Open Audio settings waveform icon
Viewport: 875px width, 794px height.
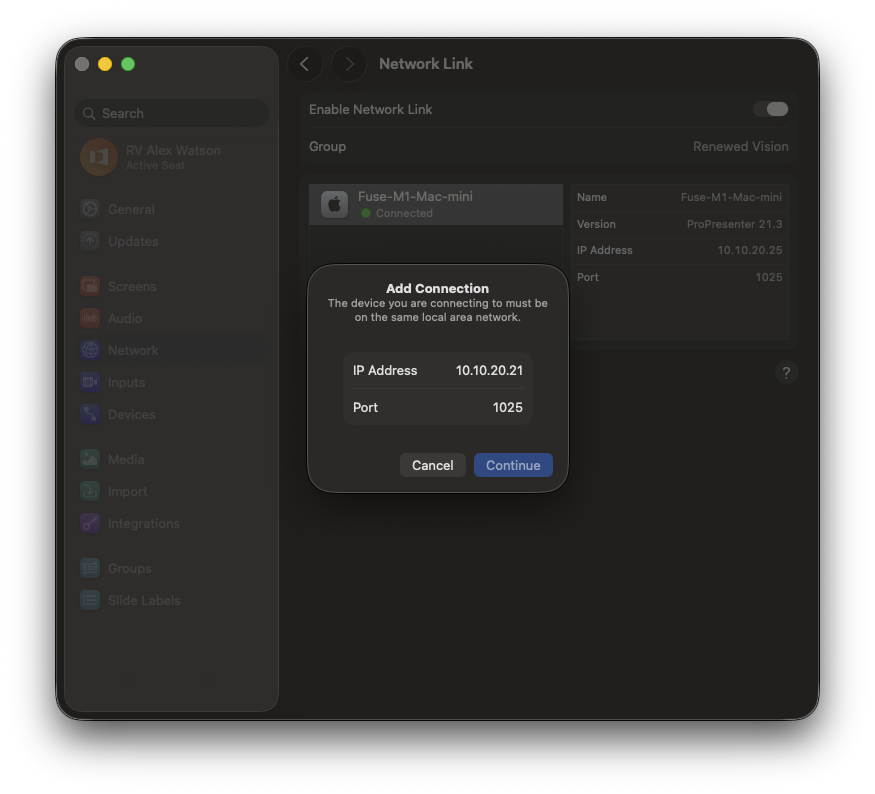pos(90,319)
